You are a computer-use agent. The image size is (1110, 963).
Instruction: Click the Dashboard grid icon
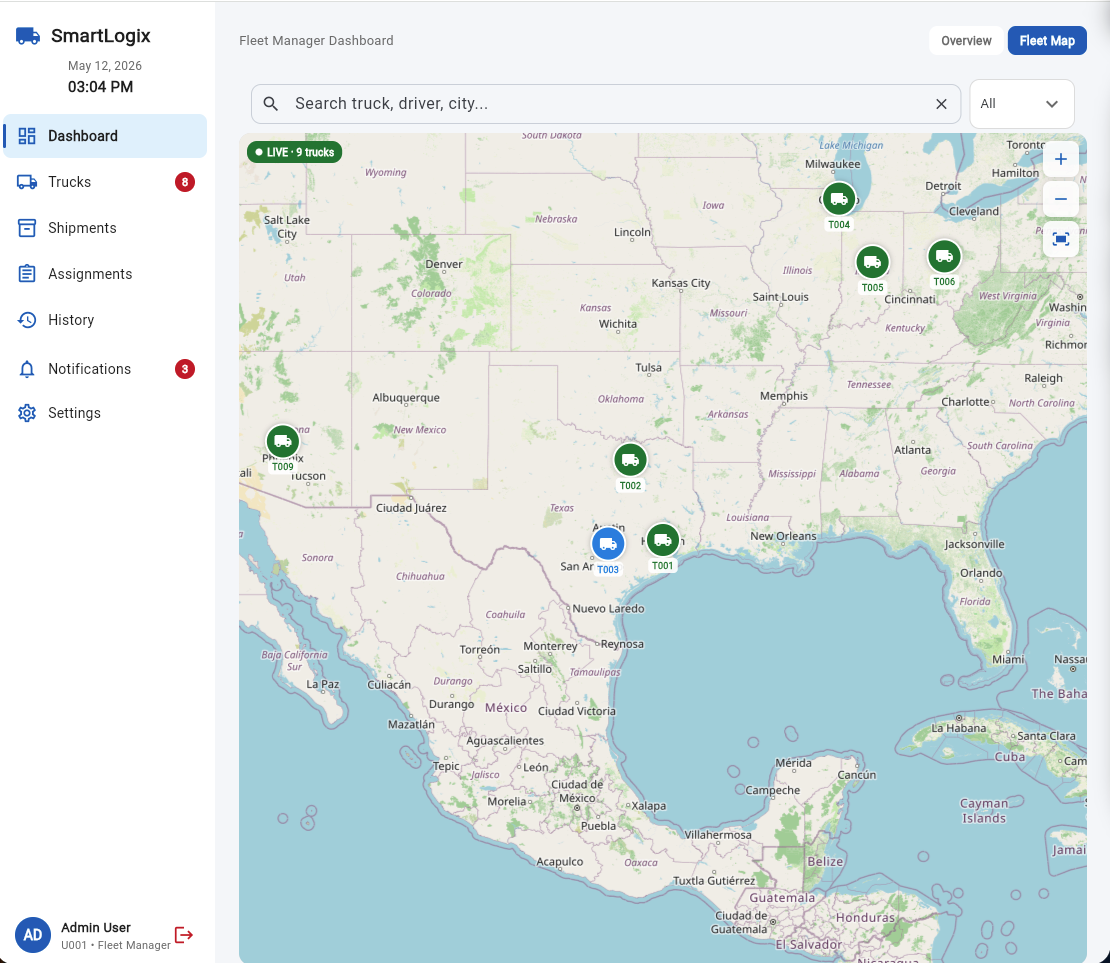click(x=27, y=136)
